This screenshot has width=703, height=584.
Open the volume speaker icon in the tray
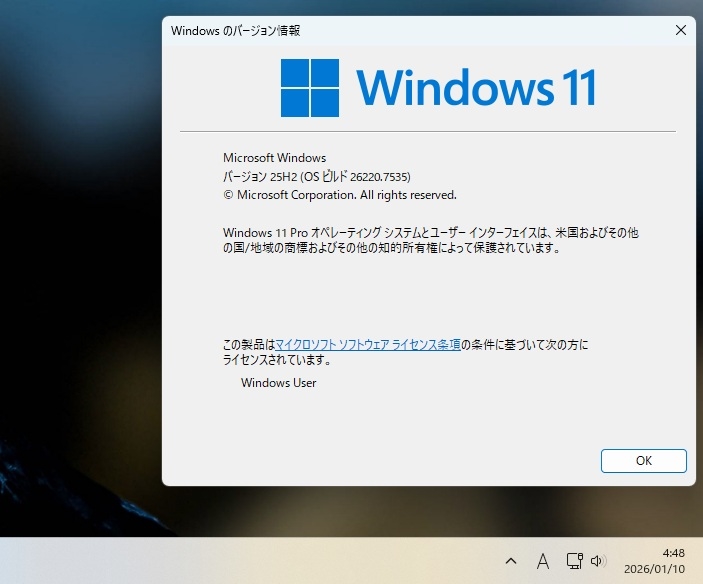click(598, 561)
